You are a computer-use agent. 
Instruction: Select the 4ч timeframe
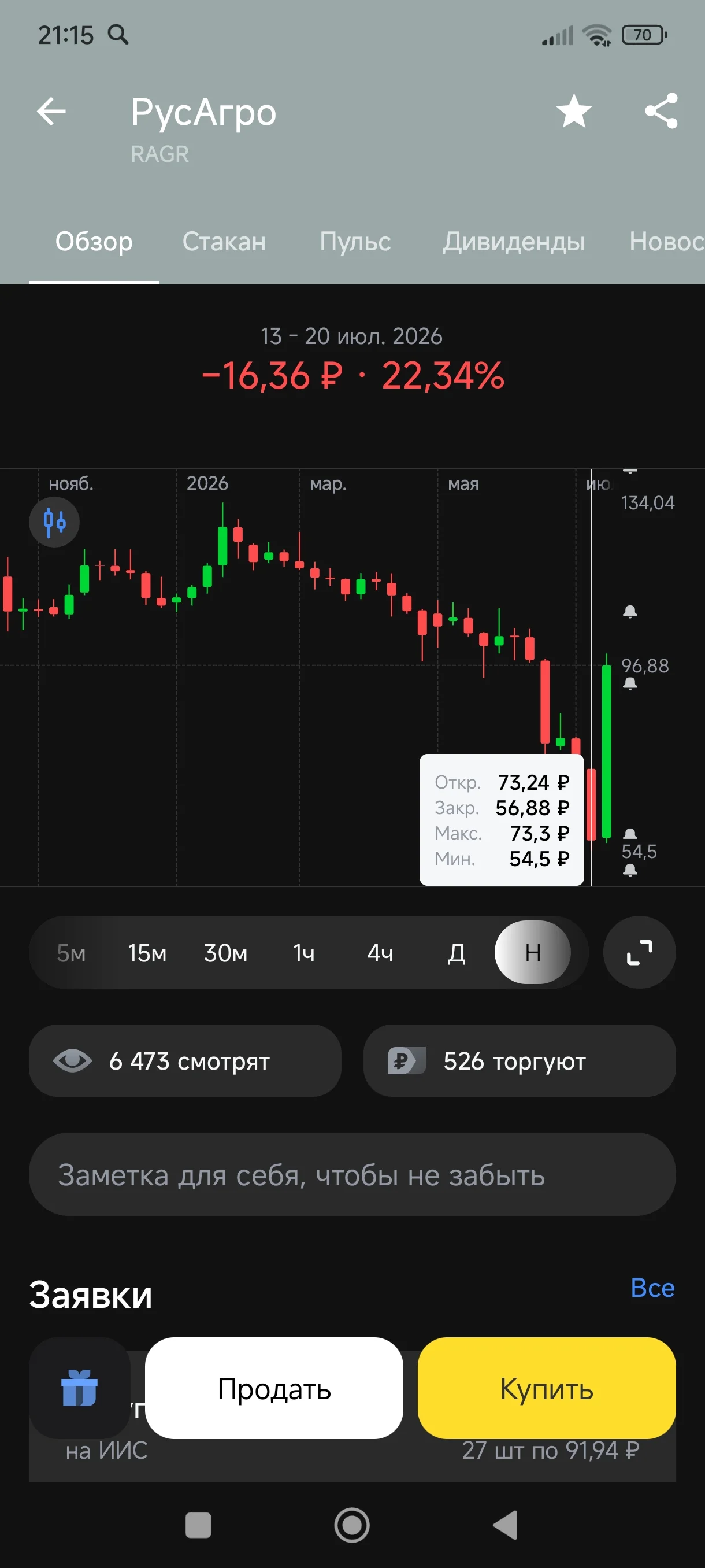point(380,953)
